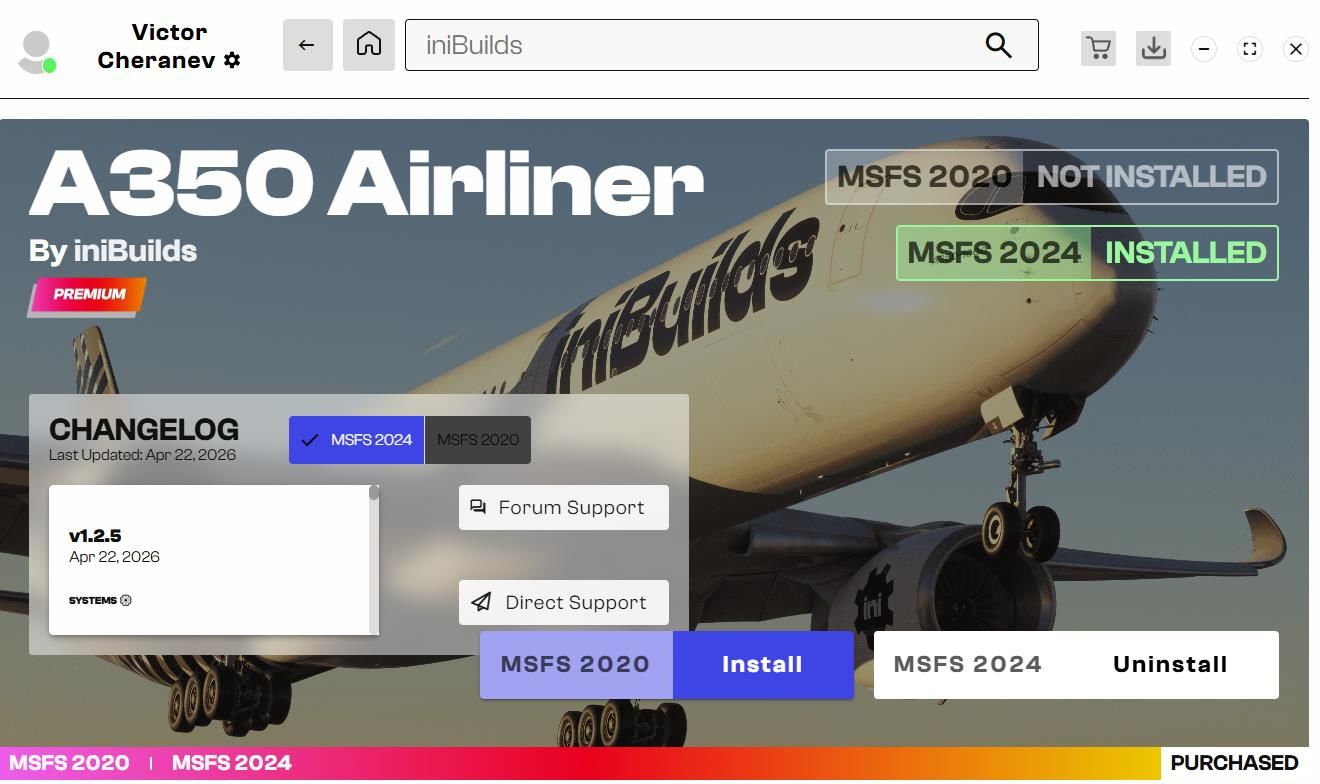
Task: Open account settings gear next to Victor Cheranev
Action: pyautogui.click(x=232, y=60)
